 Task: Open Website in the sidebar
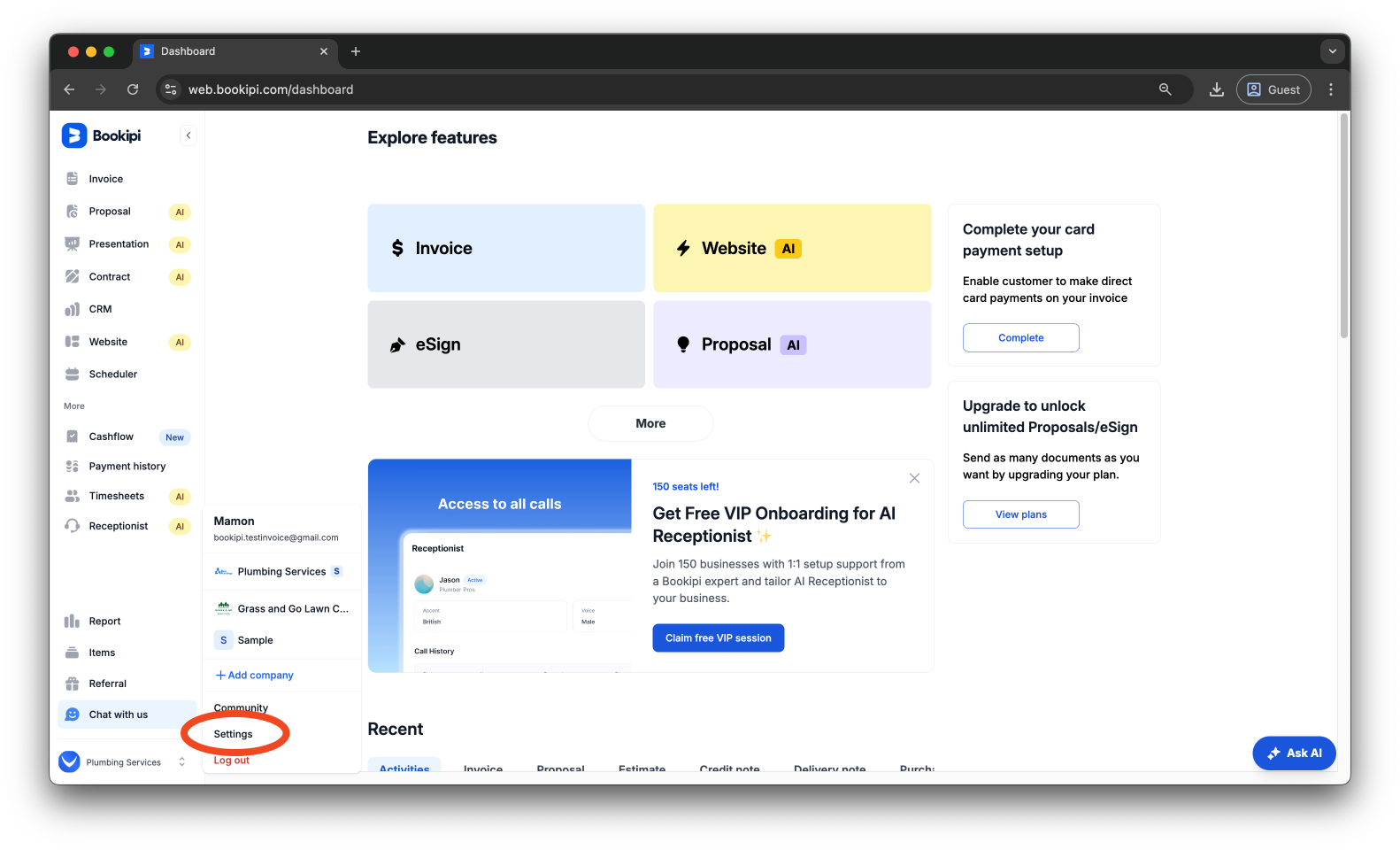127,342
